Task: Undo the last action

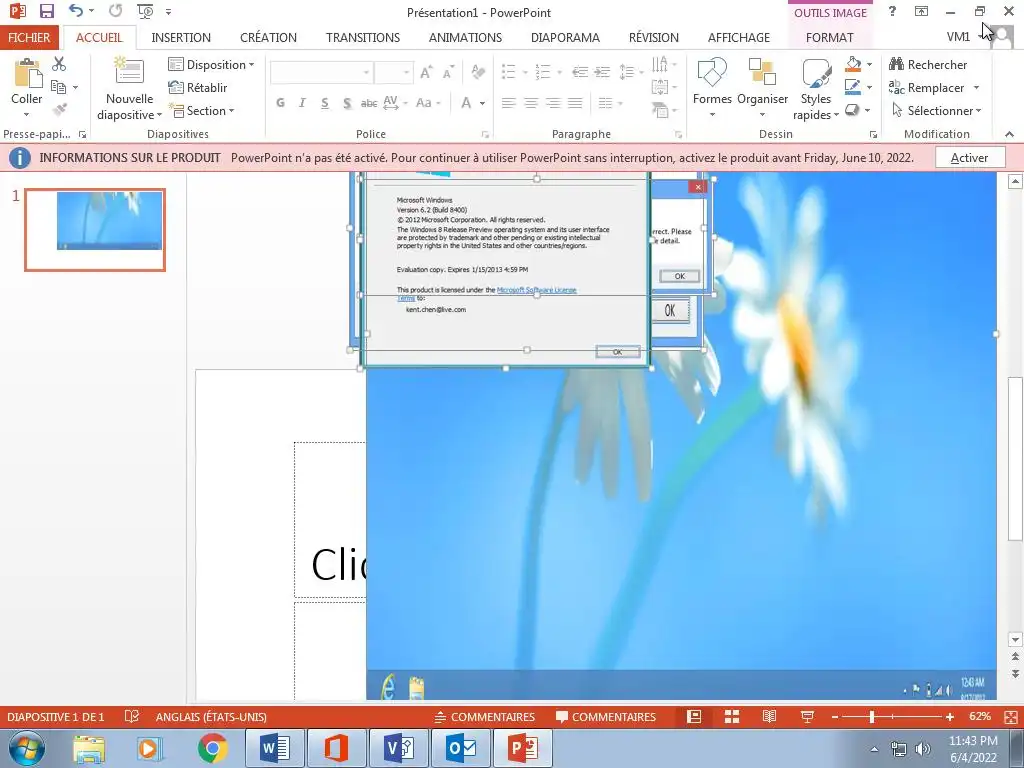Action: pyautogui.click(x=76, y=11)
